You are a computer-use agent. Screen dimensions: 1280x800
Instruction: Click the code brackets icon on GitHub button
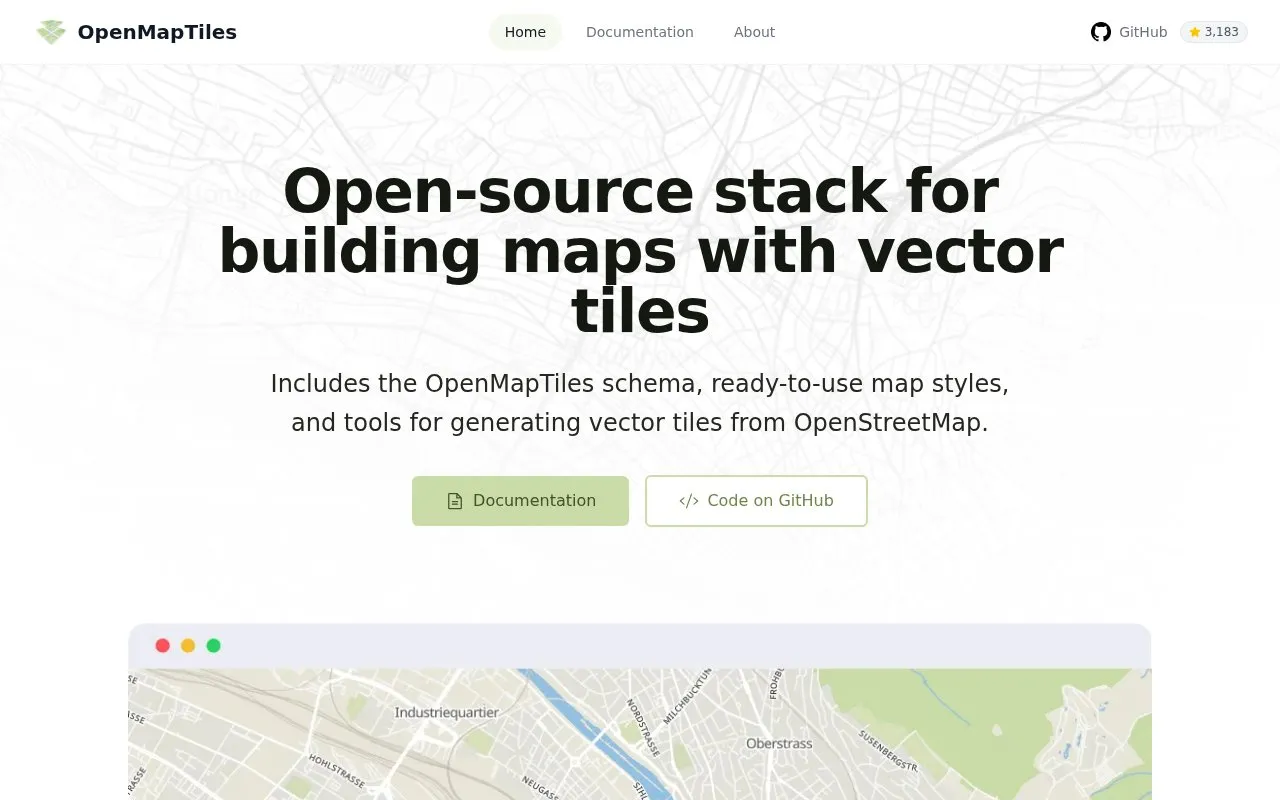click(x=689, y=501)
